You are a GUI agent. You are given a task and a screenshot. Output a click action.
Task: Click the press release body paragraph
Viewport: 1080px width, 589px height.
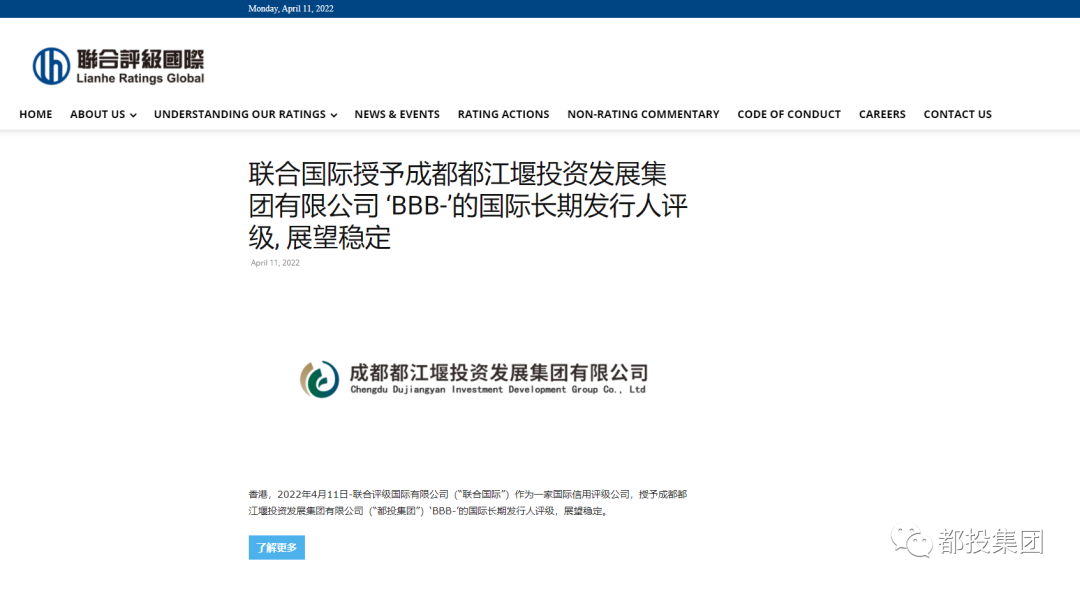click(467, 503)
